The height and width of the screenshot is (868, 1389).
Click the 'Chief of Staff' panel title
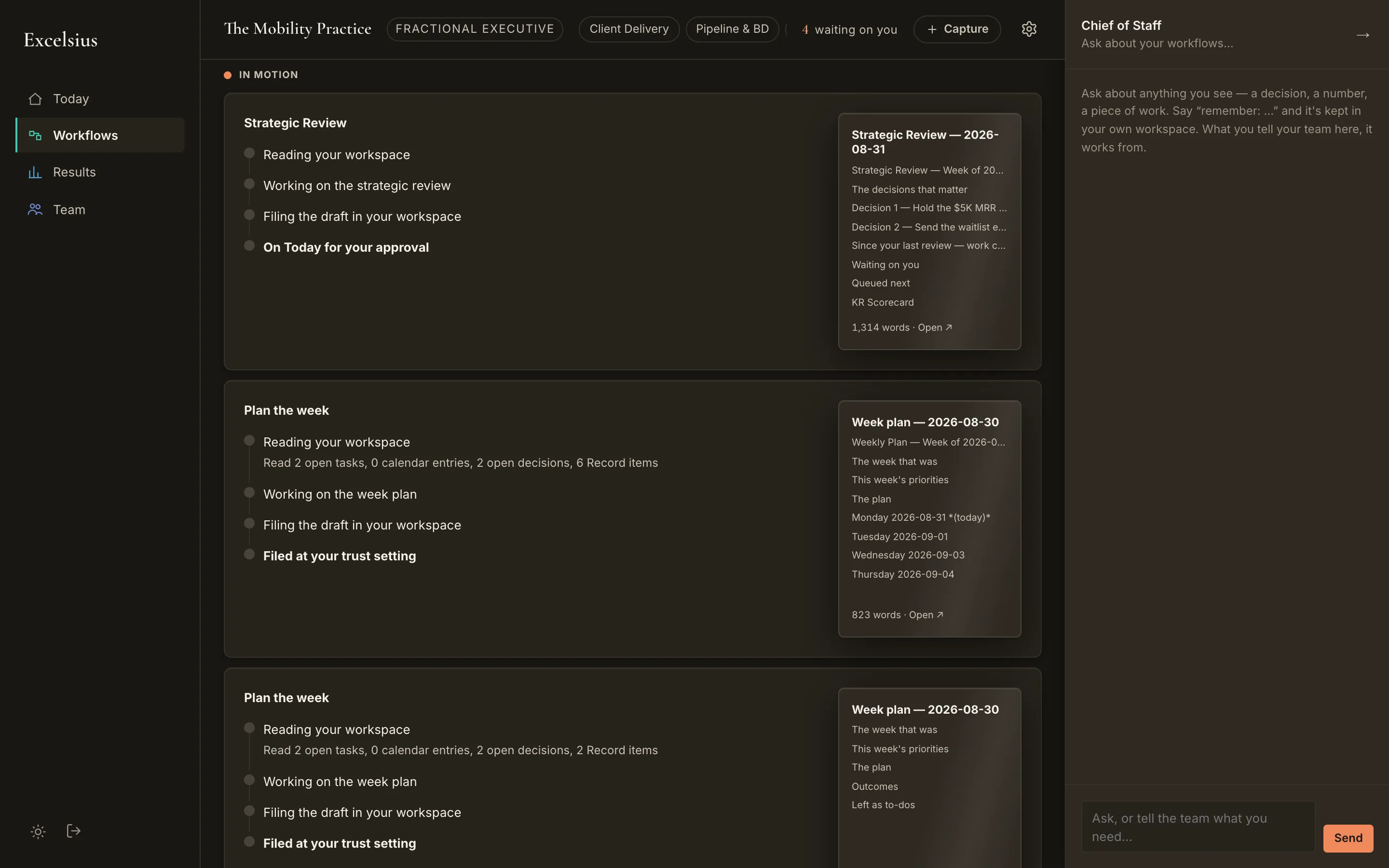[1121, 25]
